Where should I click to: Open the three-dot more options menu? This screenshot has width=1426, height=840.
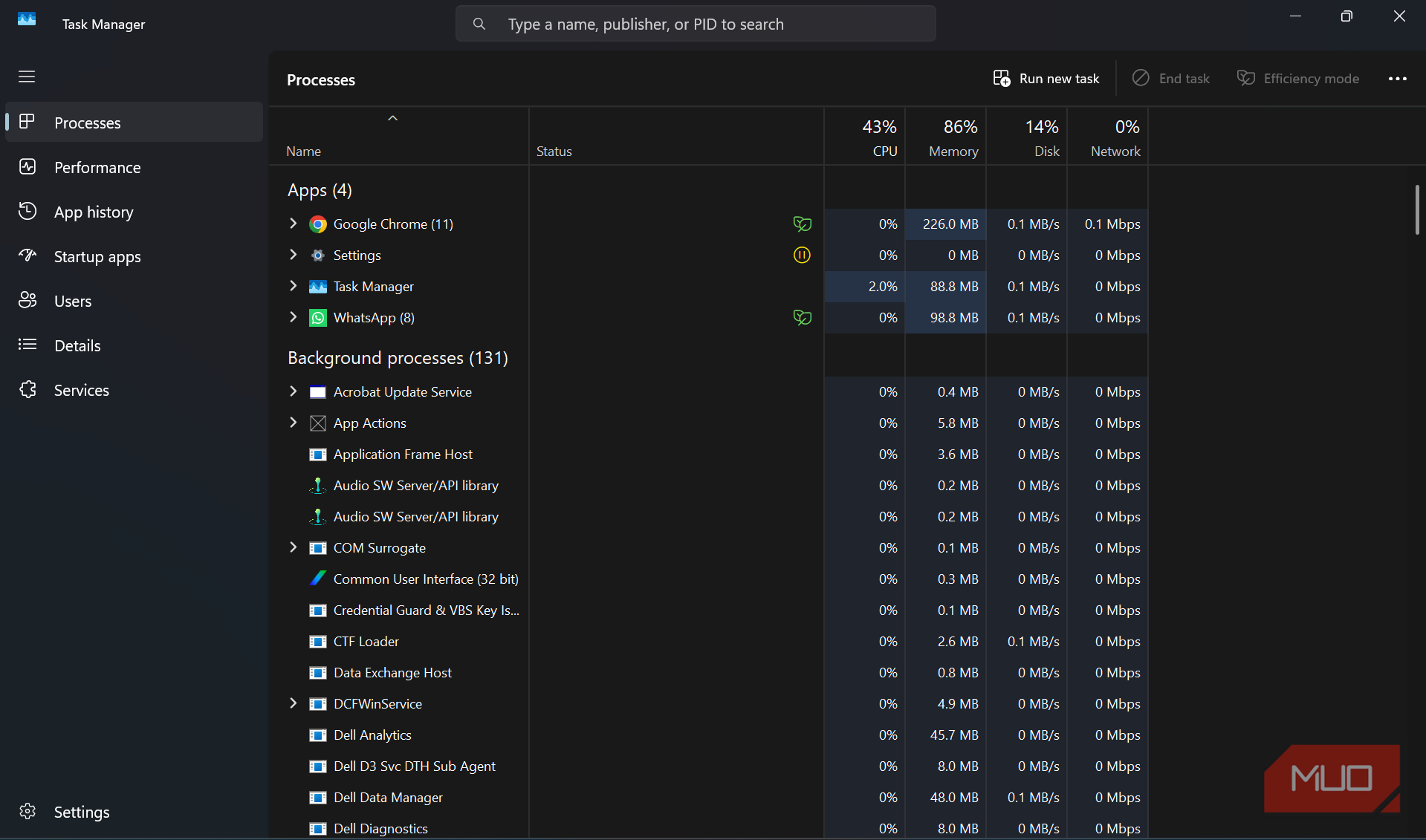(1397, 79)
